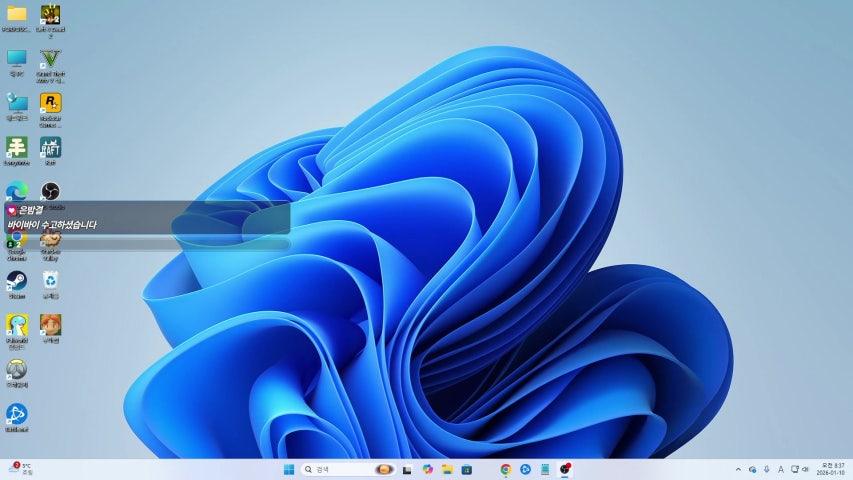Viewport: 853px width, 480px height.
Task: Open Google Chrome from the taskbar
Action: pos(506,469)
